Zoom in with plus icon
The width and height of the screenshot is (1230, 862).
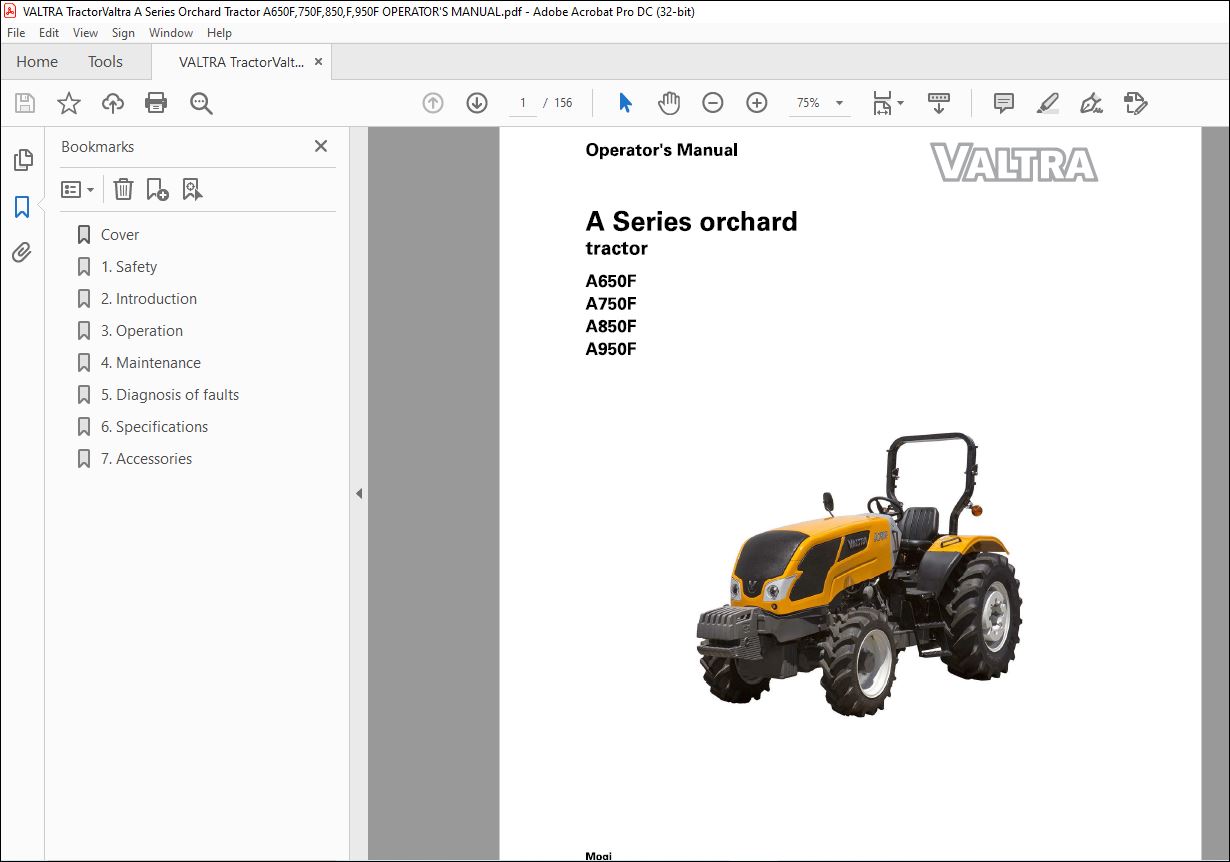tap(757, 103)
